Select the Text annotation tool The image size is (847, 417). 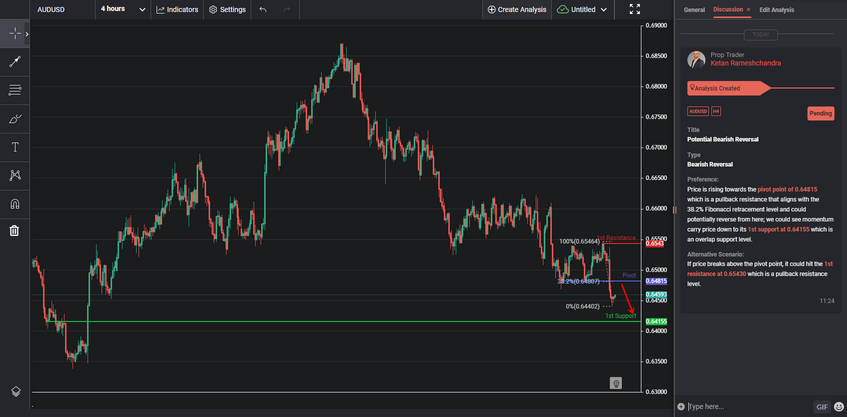click(15, 147)
